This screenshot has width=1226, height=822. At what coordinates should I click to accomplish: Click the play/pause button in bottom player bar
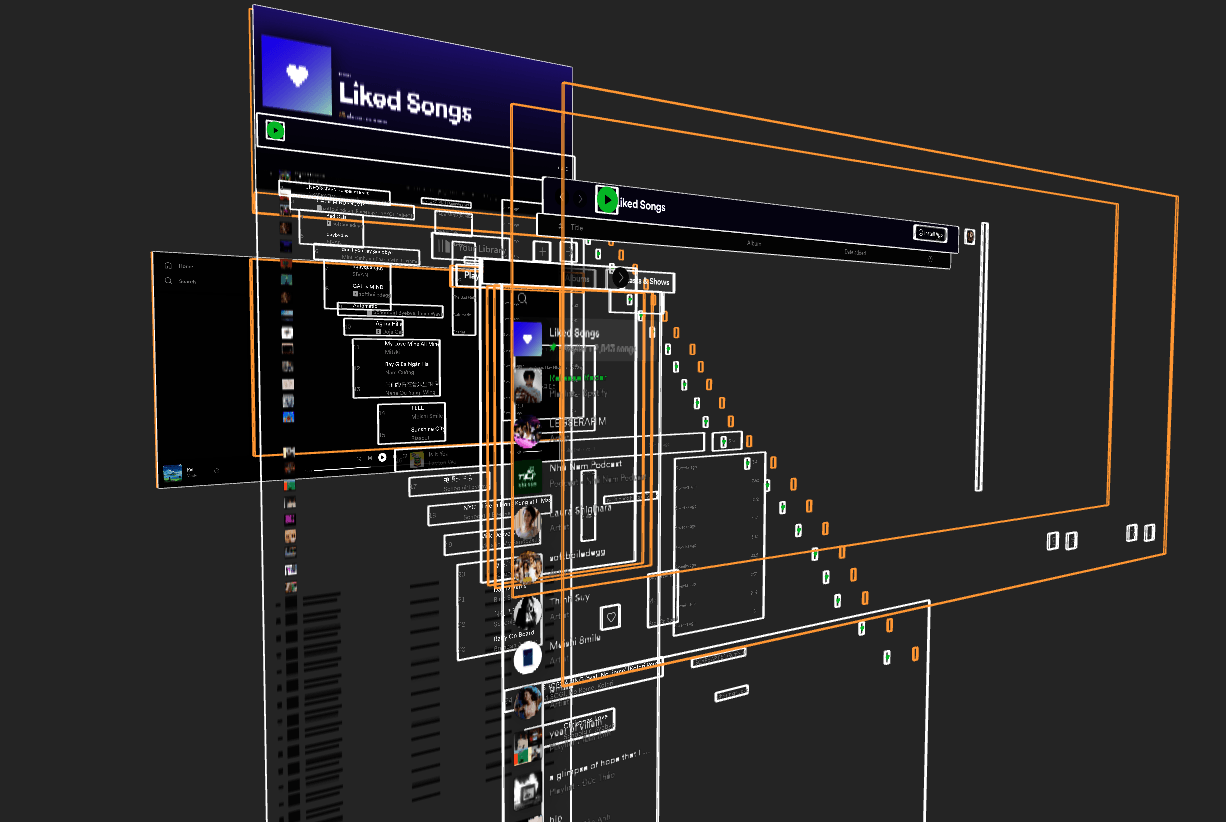(382, 458)
